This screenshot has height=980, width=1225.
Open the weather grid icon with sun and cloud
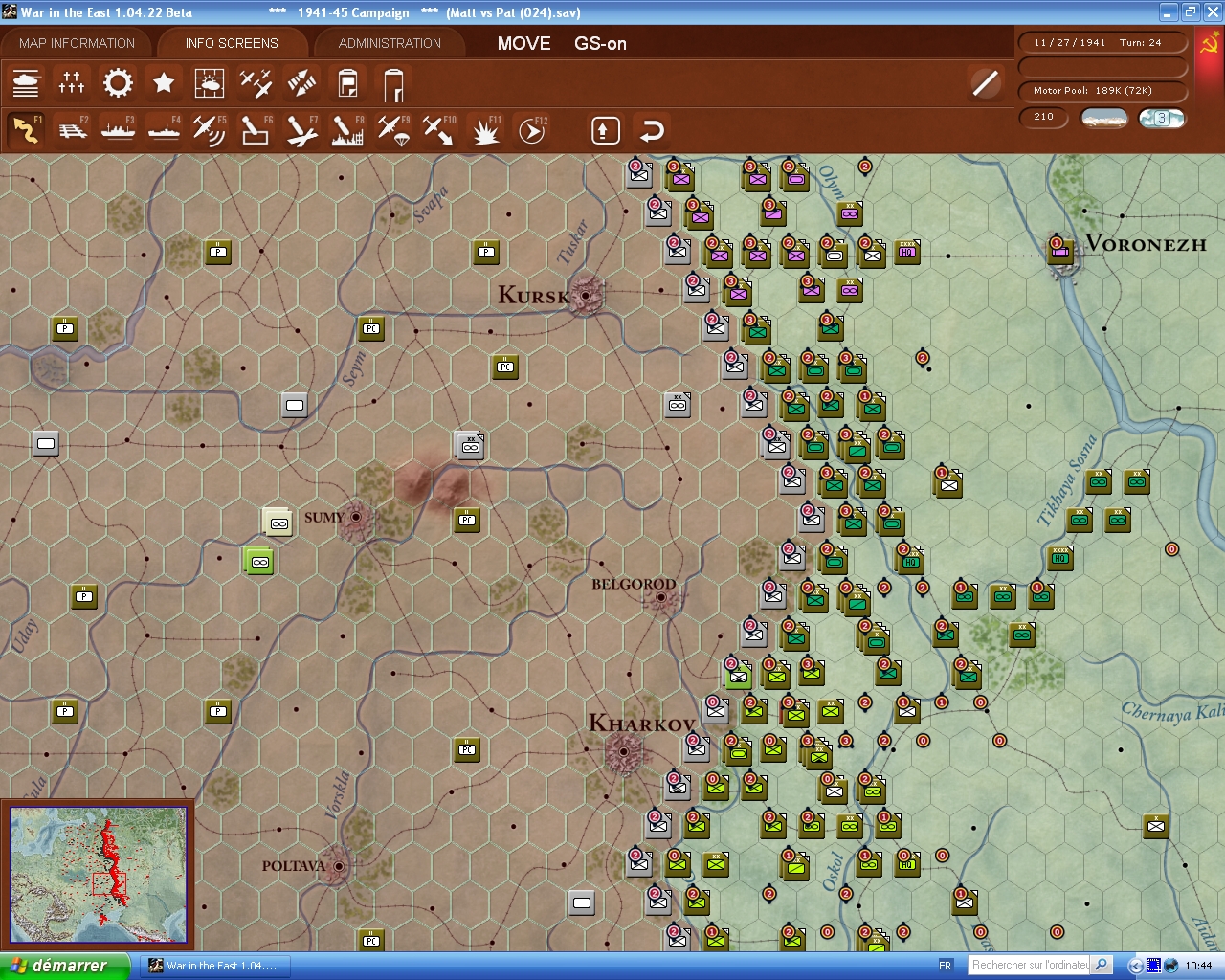pyautogui.click(x=210, y=83)
